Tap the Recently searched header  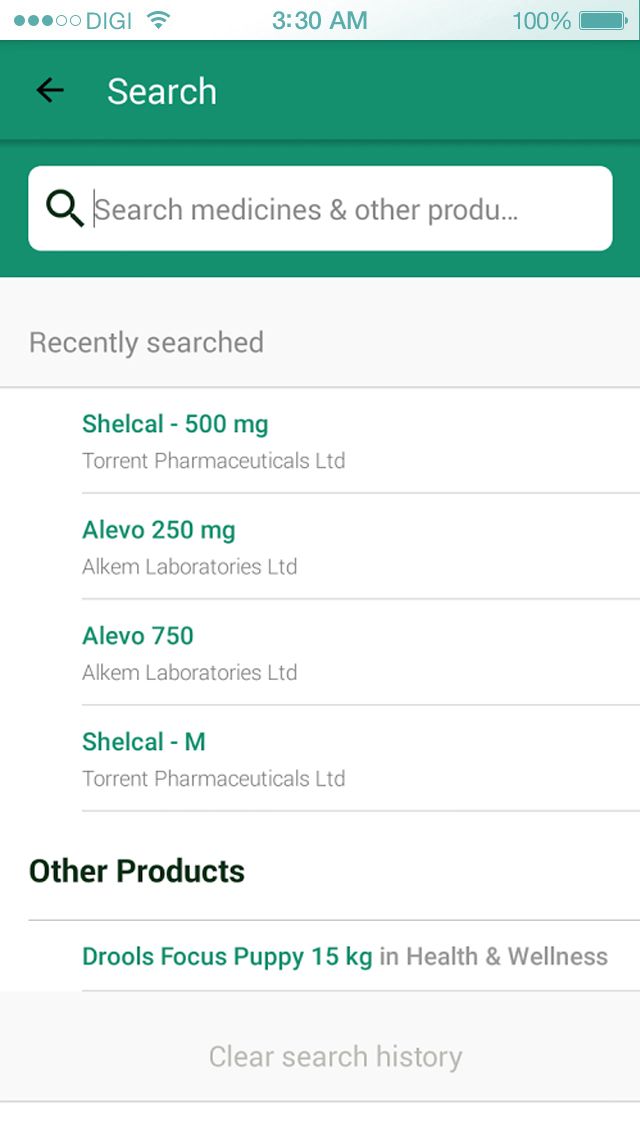146,342
